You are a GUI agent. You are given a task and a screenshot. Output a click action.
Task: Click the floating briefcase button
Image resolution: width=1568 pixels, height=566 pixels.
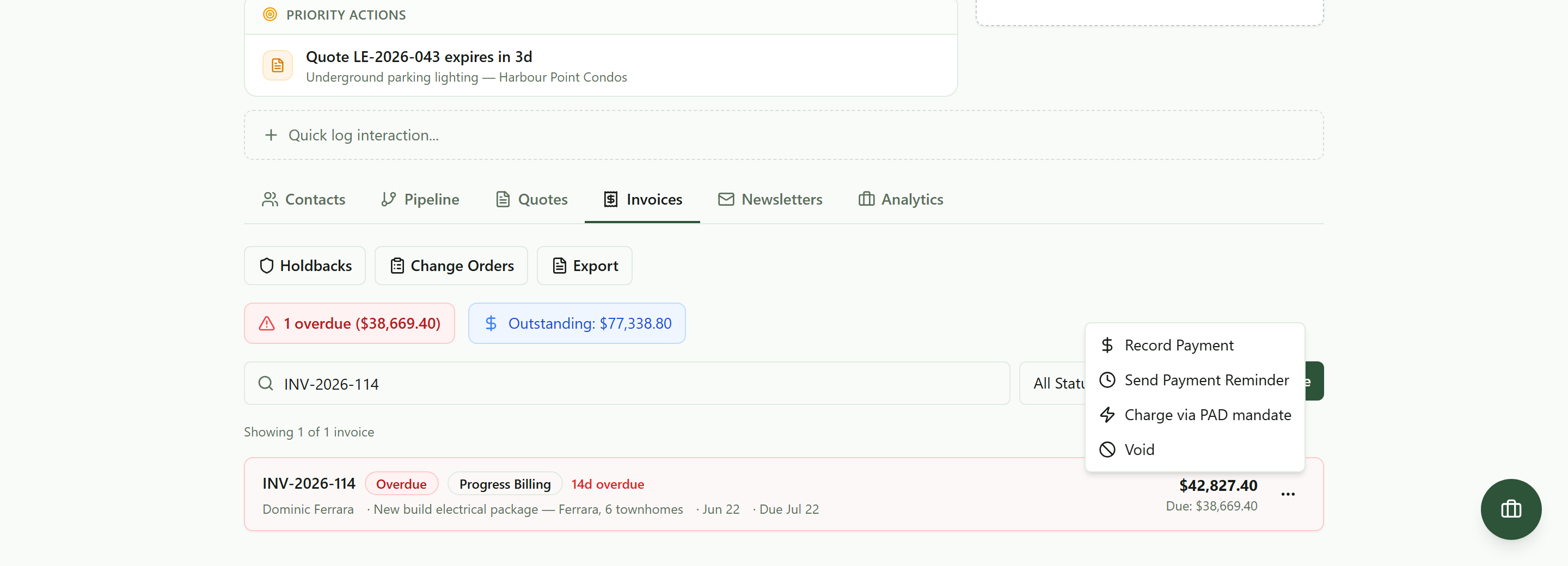pos(1511,509)
